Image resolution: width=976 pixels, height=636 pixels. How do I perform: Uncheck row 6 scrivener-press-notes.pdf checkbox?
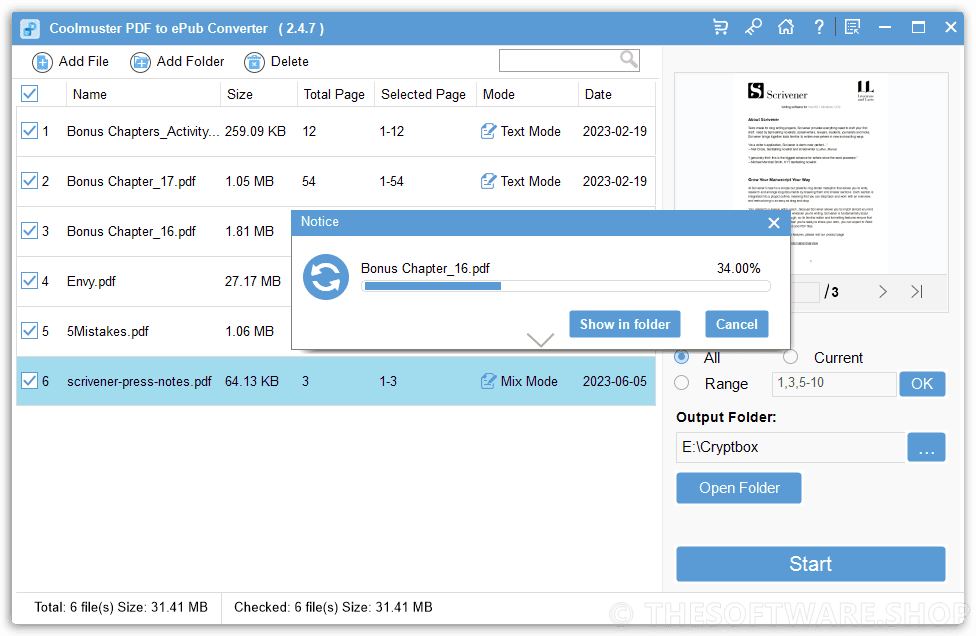(29, 380)
